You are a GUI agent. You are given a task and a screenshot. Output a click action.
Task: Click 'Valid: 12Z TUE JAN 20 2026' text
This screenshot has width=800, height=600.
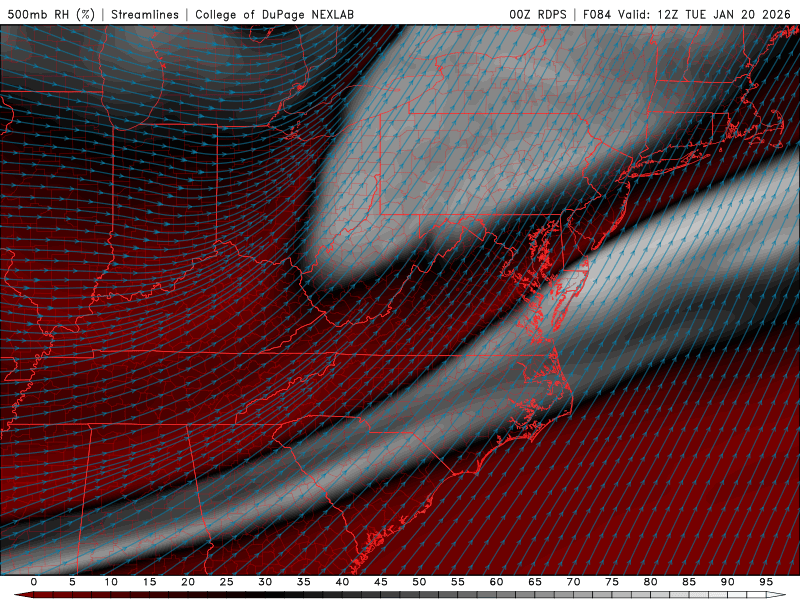click(704, 14)
